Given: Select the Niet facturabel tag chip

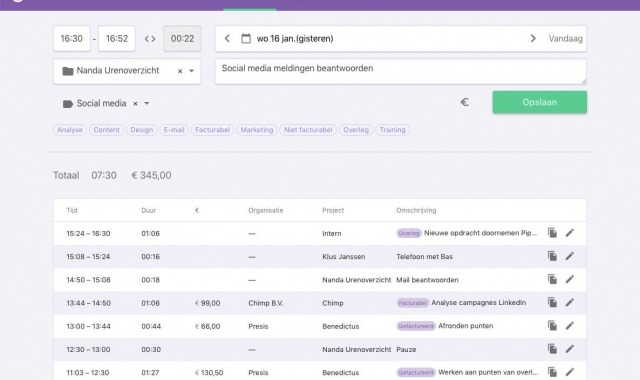Looking at the screenshot, I should 308,130.
